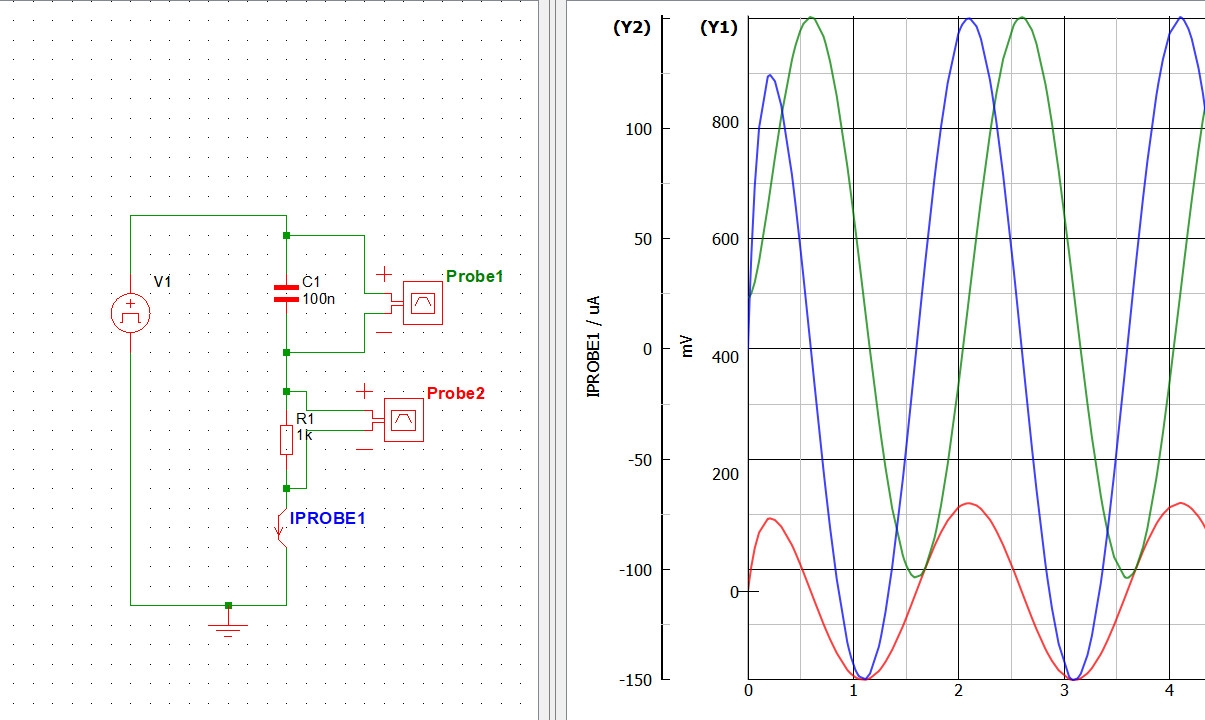
Task: Click the (Y2) axis header
Action: tap(631, 28)
